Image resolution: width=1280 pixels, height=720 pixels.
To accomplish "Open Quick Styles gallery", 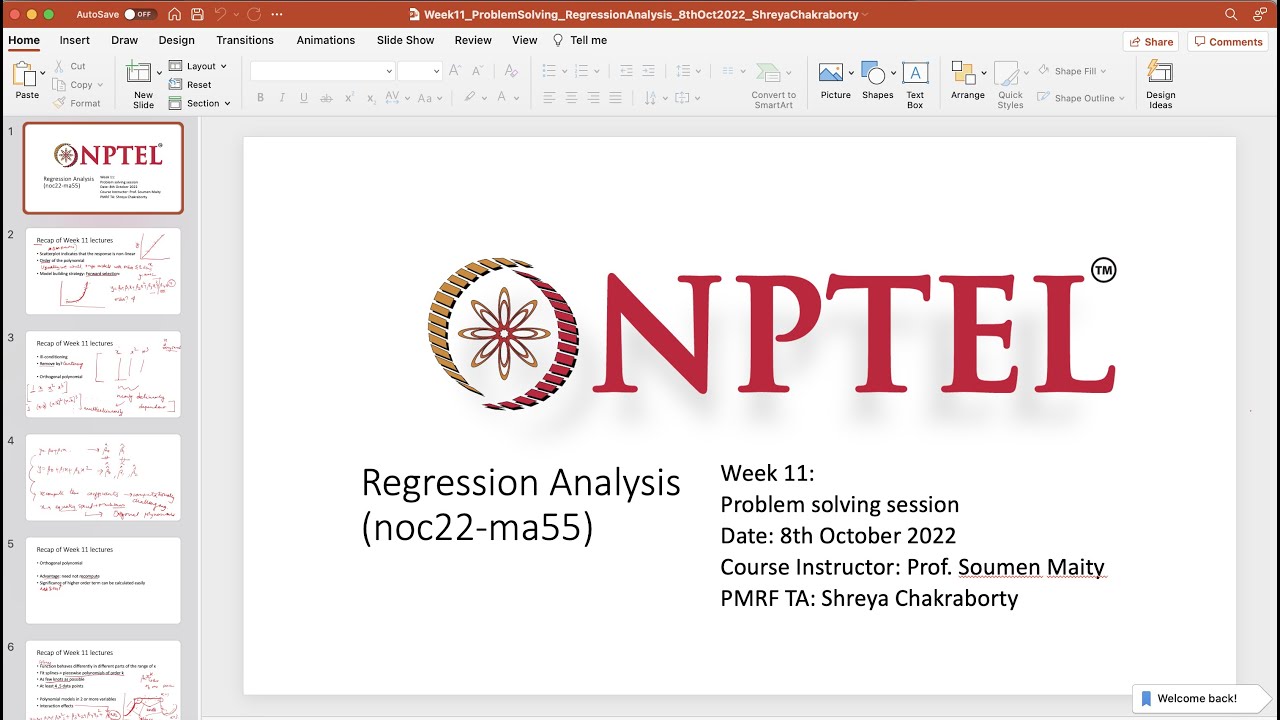I will click(x=1010, y=84).
